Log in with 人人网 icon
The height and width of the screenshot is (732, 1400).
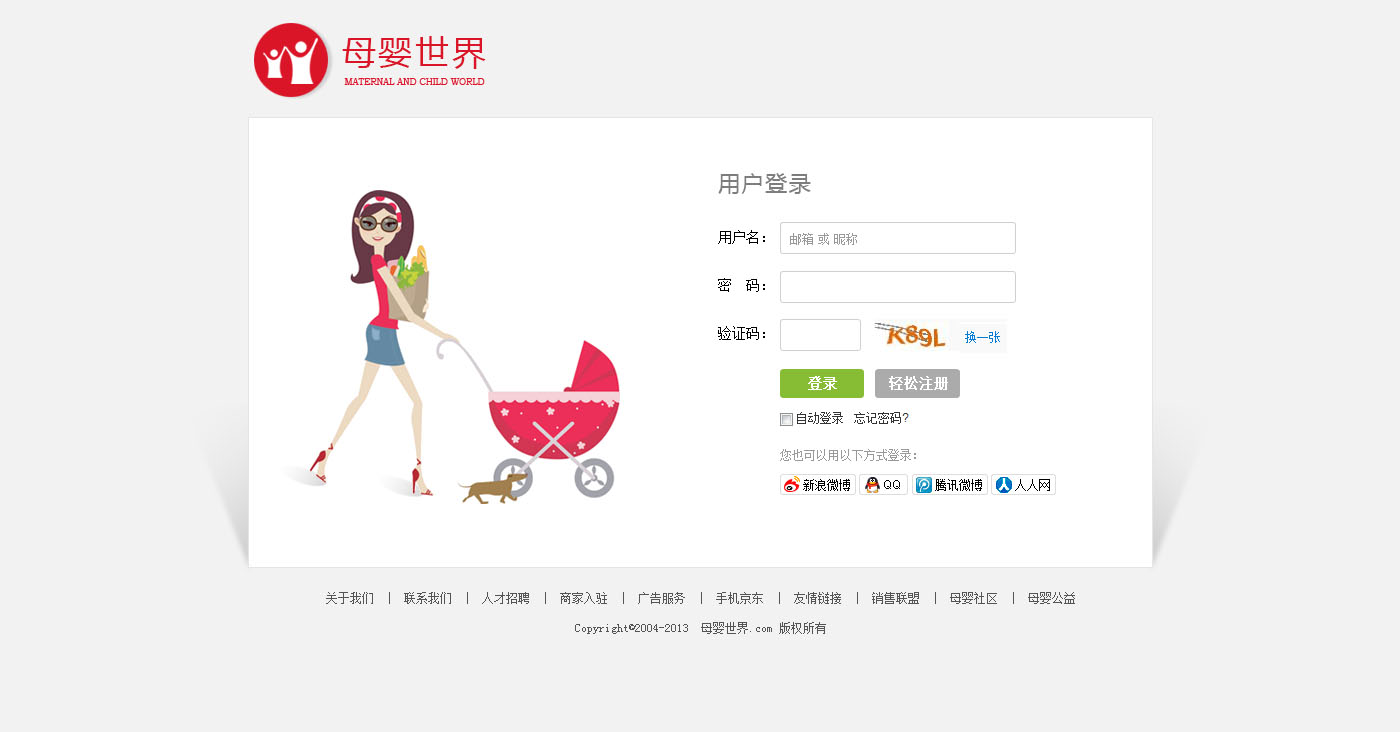[1004, 485]
